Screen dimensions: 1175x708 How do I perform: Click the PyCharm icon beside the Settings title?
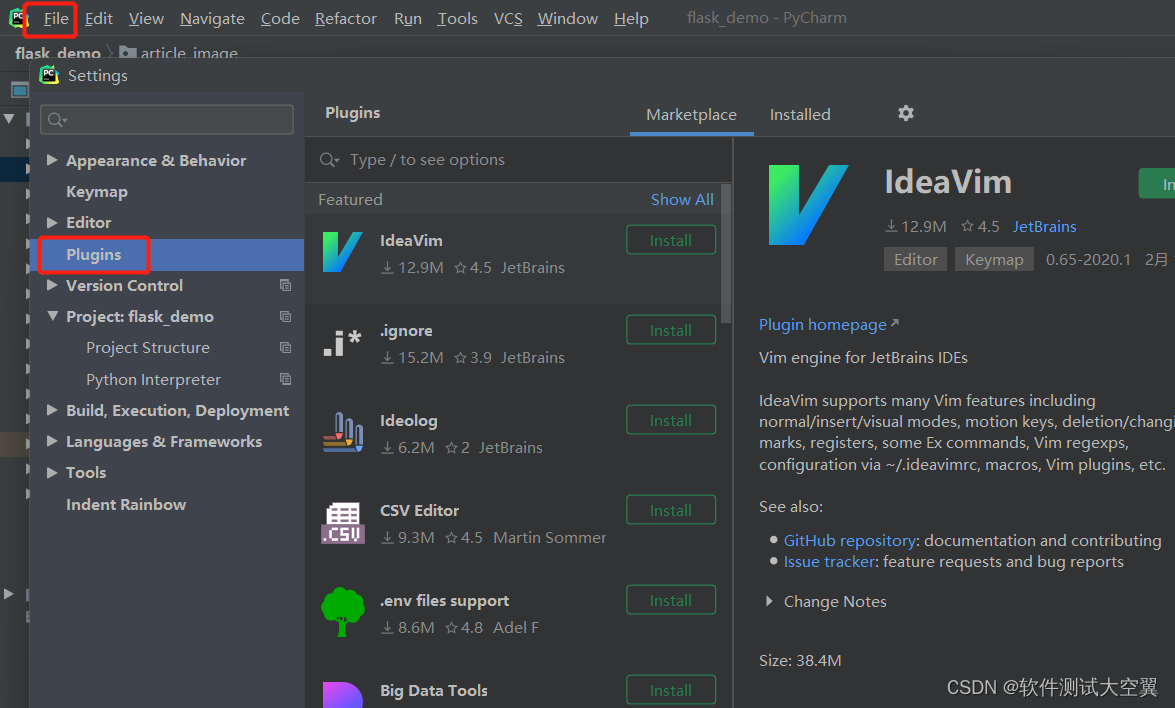49,75
